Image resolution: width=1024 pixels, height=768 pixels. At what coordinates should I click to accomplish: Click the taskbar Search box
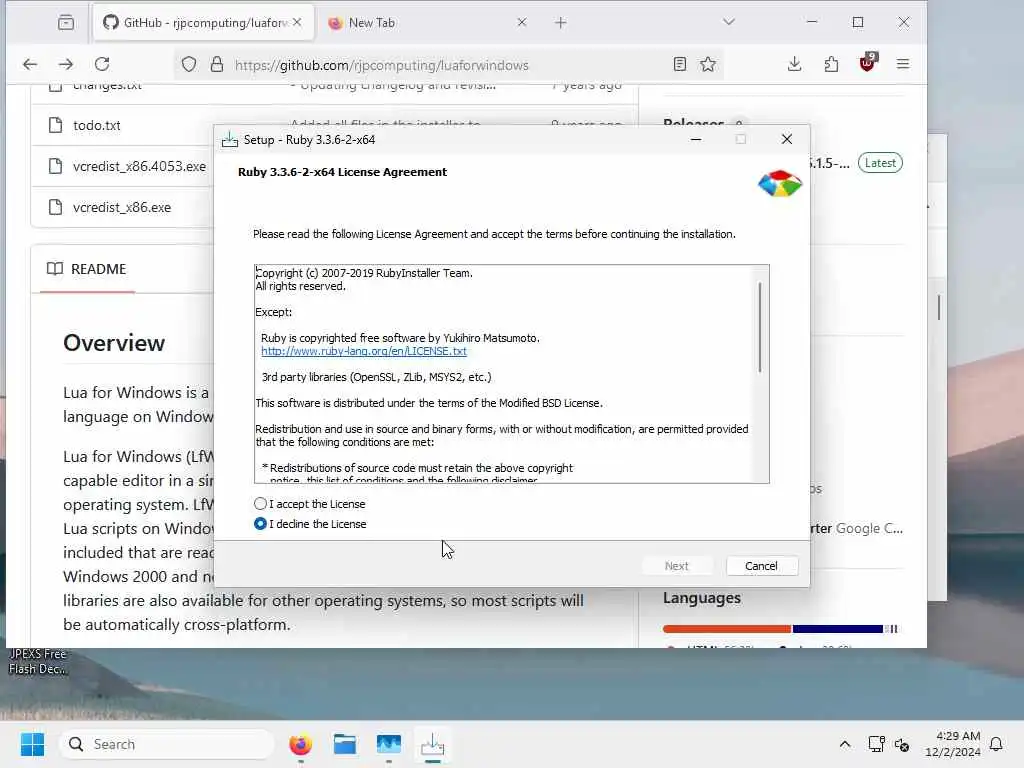tap(167, 744)
